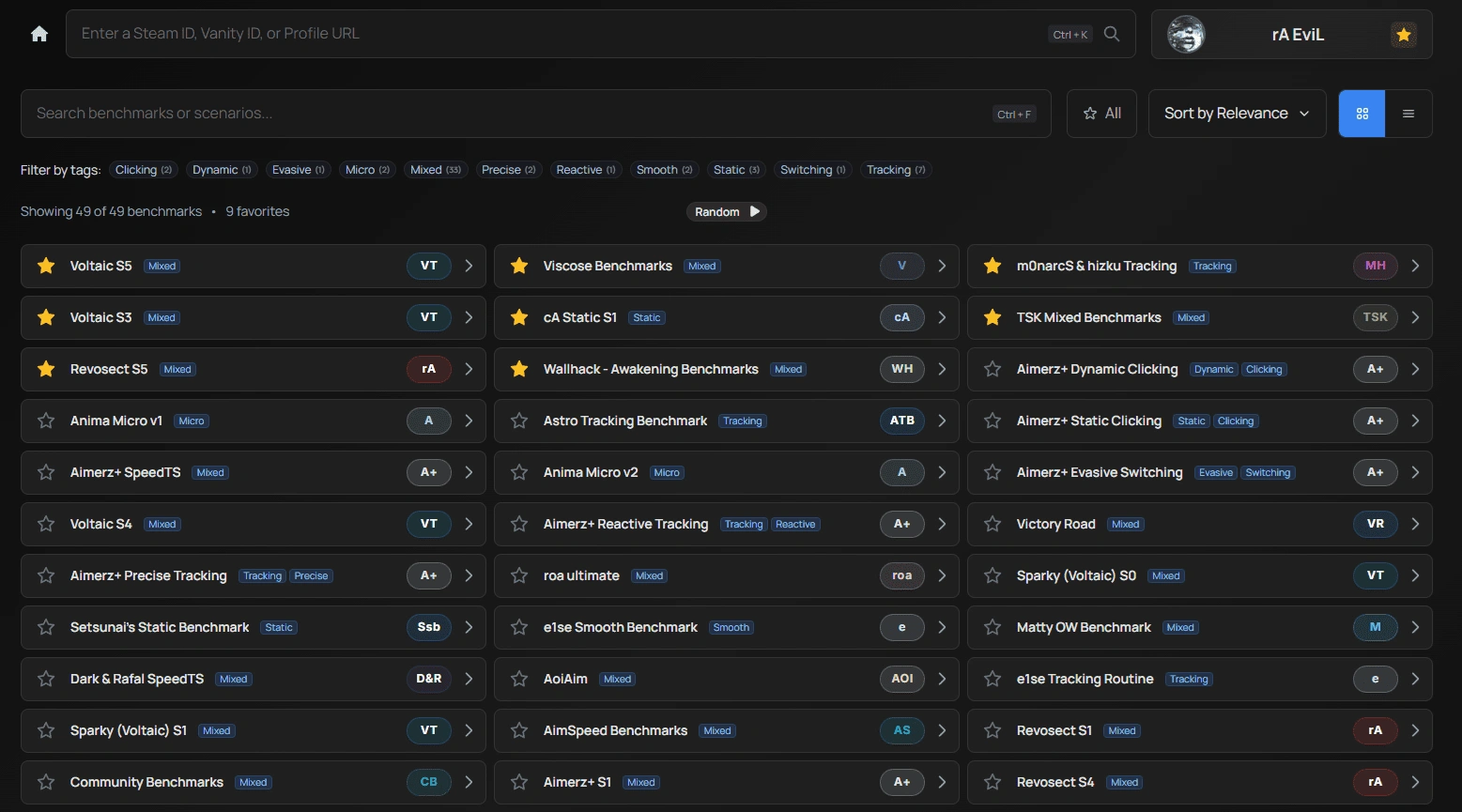Select the grid view icon
This screenshot has height=812, width=1462.
click(x=1362, y=113)
